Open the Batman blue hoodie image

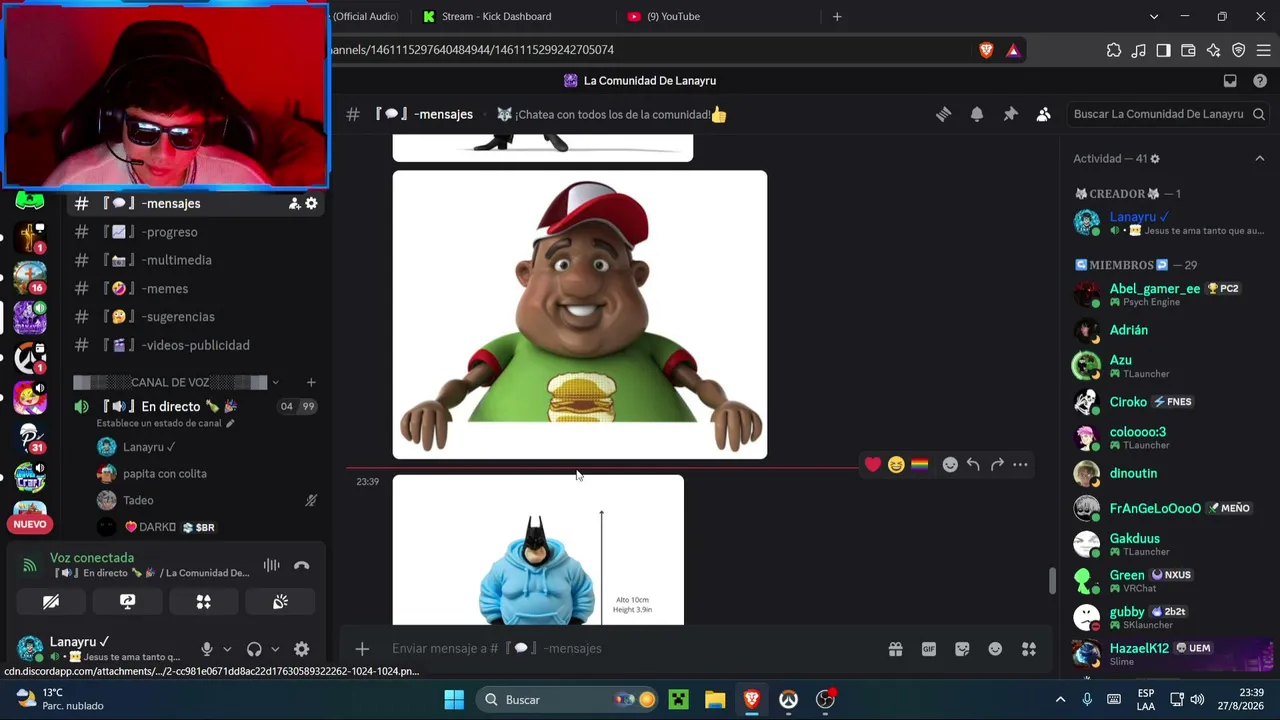point(538,550)
